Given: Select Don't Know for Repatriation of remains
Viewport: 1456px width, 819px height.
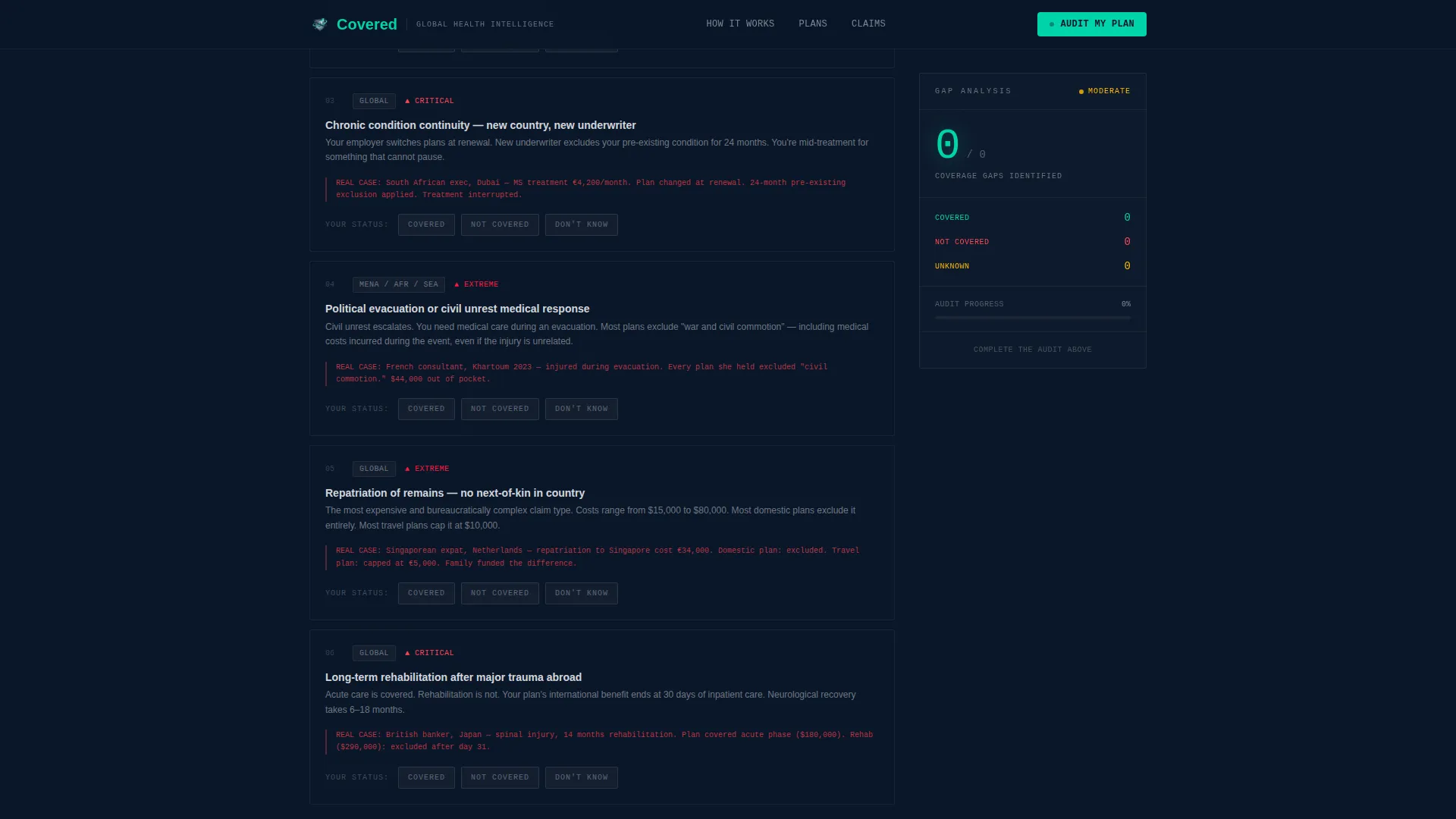Looking at the screenshot, I should click(582, 593).
